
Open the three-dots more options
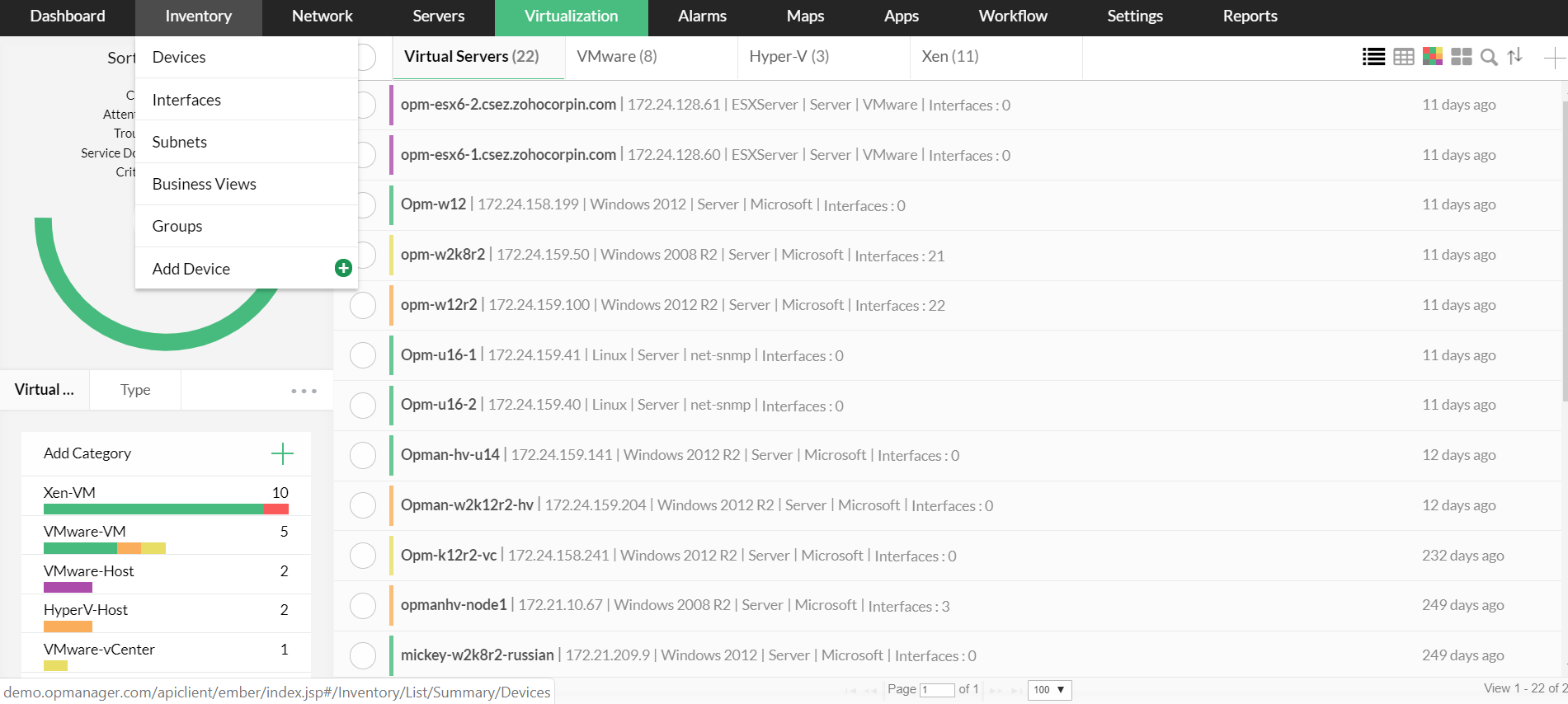(304, 391)
